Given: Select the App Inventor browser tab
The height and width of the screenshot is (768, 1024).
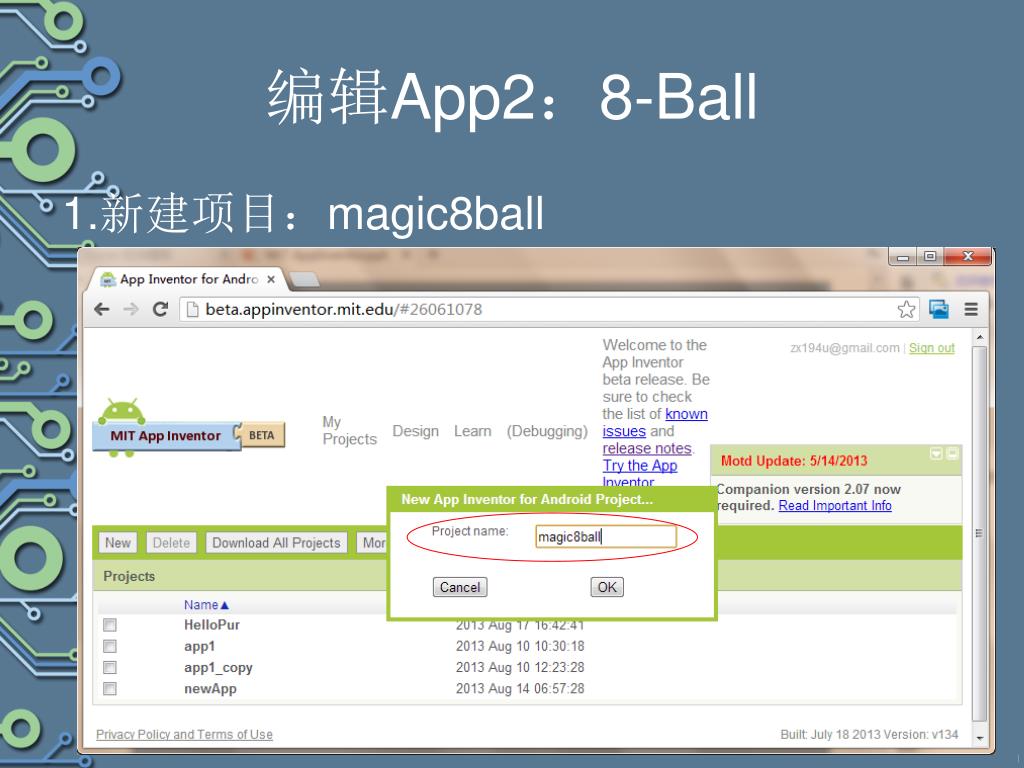Looking at the screenshot, I should click(188, 280).
